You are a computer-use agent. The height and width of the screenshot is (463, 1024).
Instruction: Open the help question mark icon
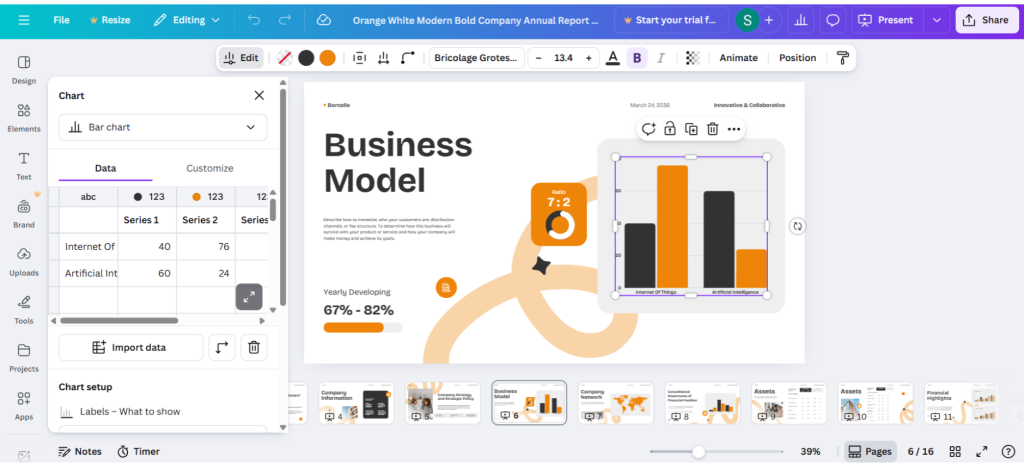1008,451
